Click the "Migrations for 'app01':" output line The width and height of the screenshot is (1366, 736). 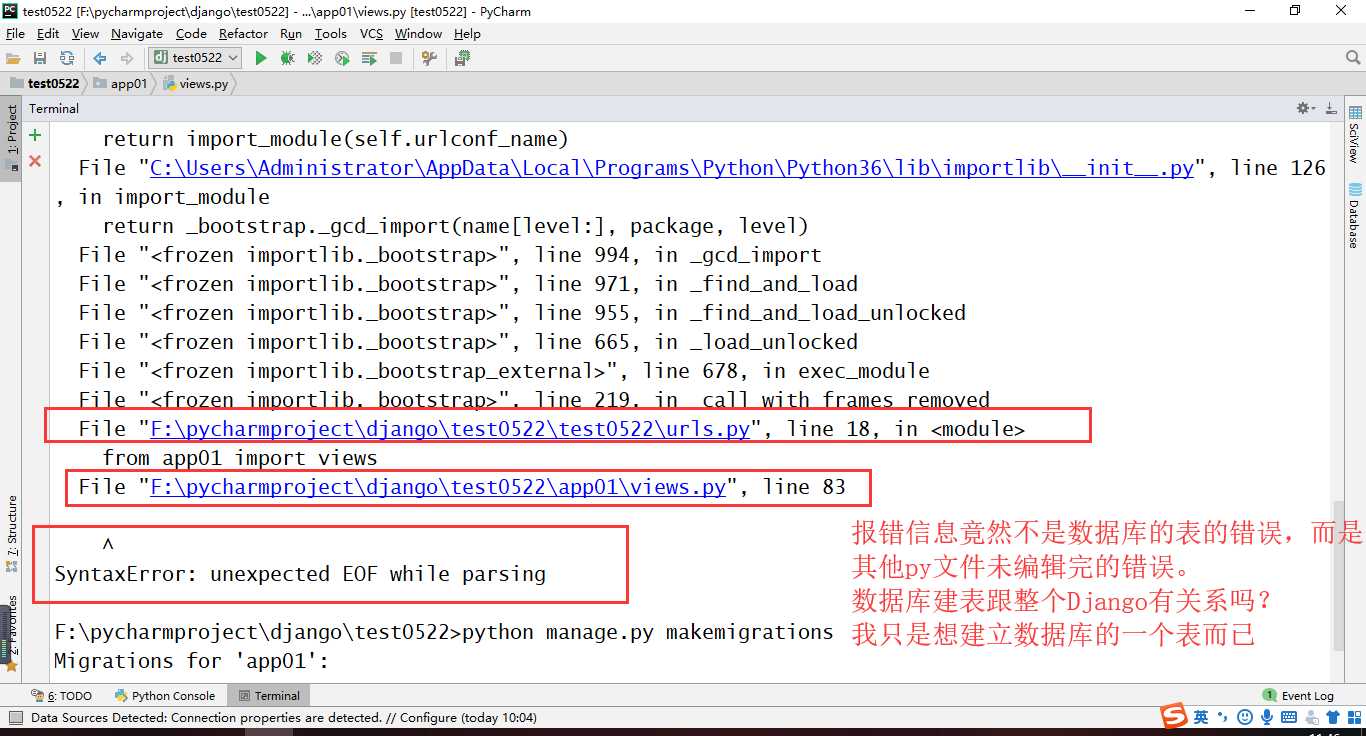tap(191, 661)
